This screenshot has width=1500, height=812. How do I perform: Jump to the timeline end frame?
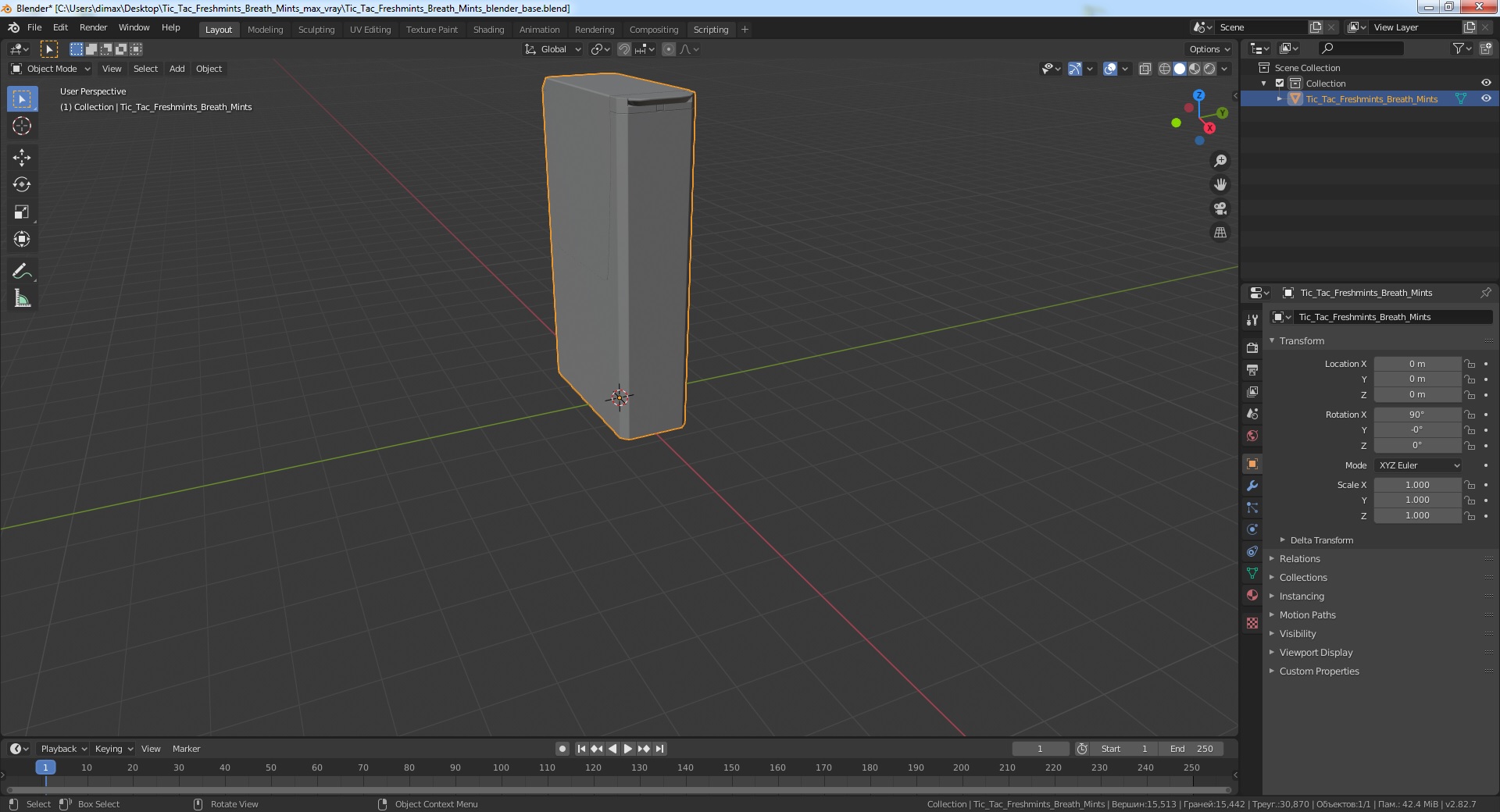click(660, 749)
